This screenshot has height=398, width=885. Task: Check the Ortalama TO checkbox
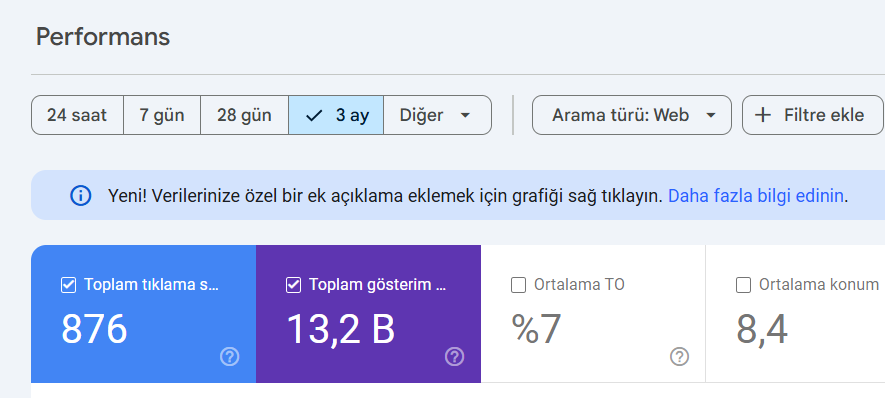tap(518, 286)
